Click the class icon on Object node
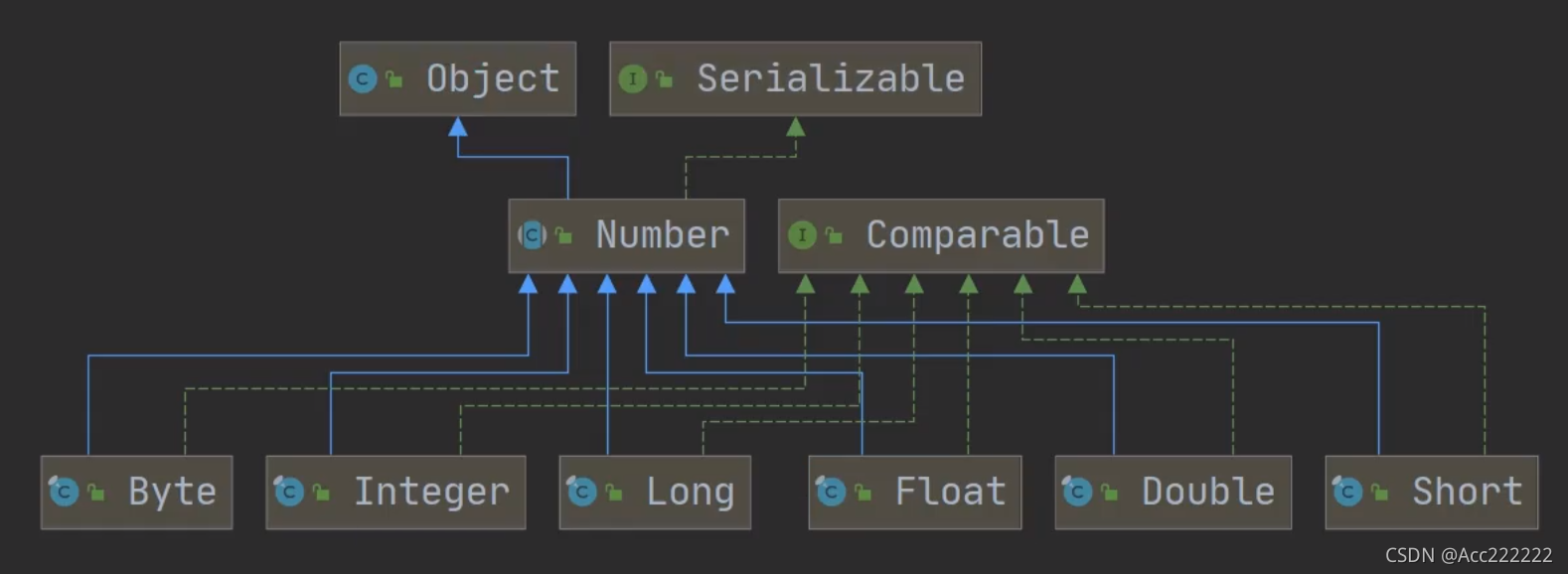The image size is (1568, 574). [363, 78]
